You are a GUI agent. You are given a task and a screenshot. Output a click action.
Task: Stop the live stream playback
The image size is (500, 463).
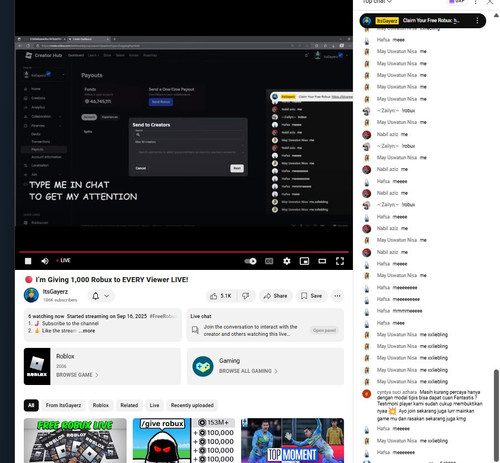28,261
